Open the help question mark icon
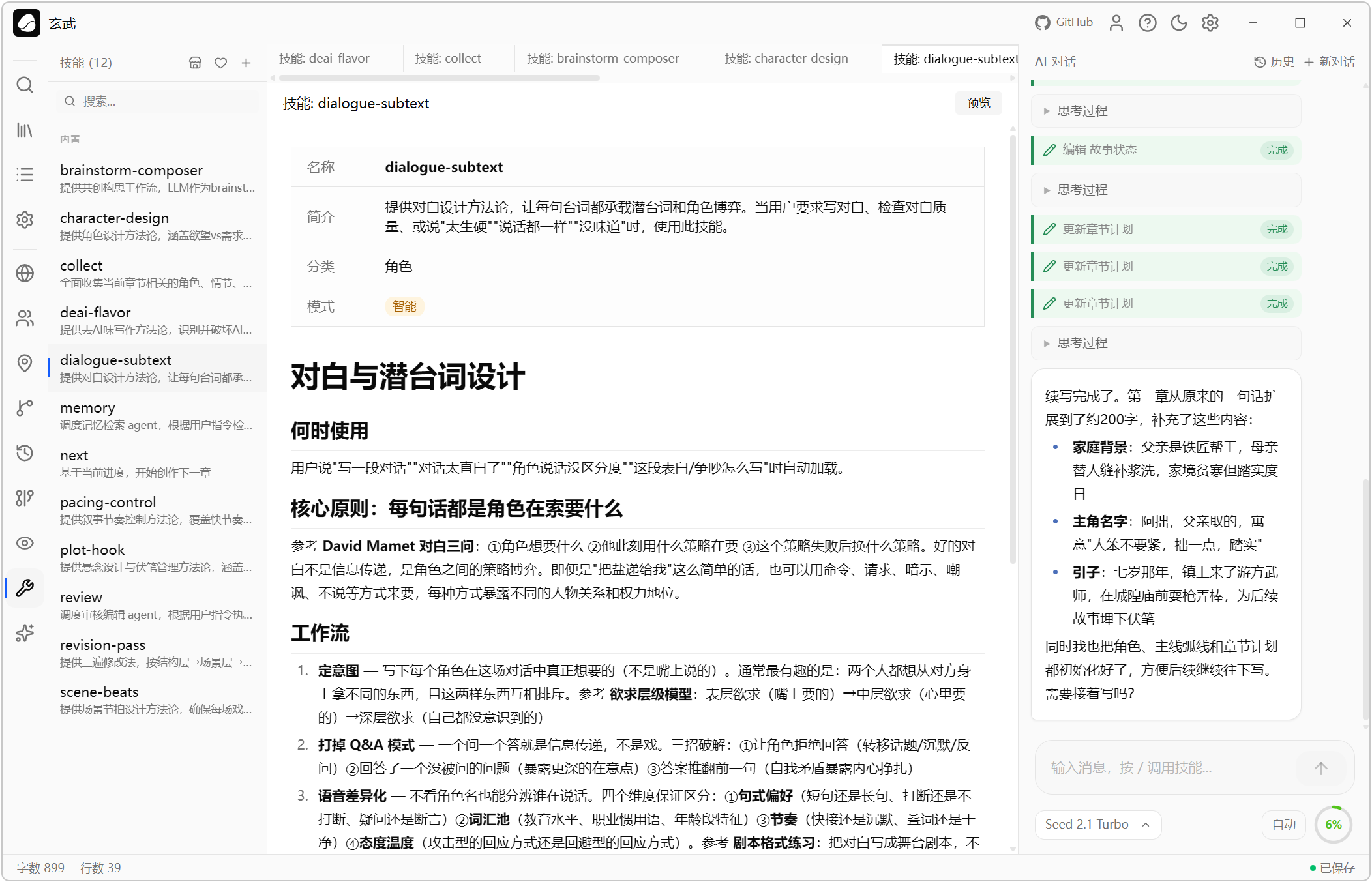Image resolution: width=1372 pixels, height=882 pixels. tap(1148, 23)
